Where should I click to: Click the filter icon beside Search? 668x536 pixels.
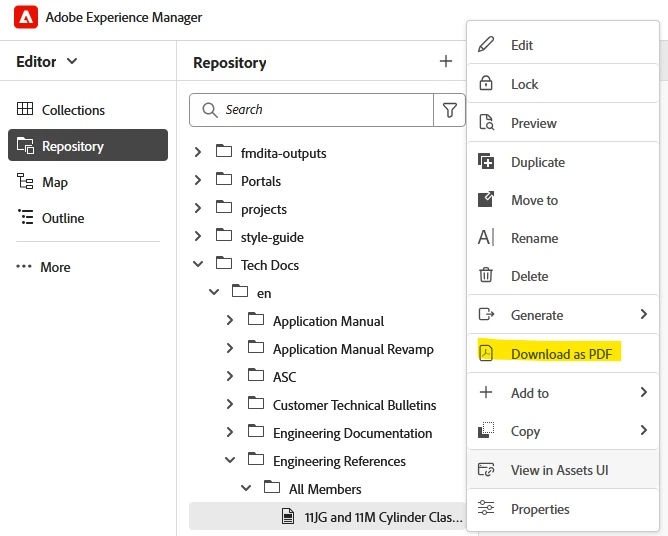click(449, 110)
